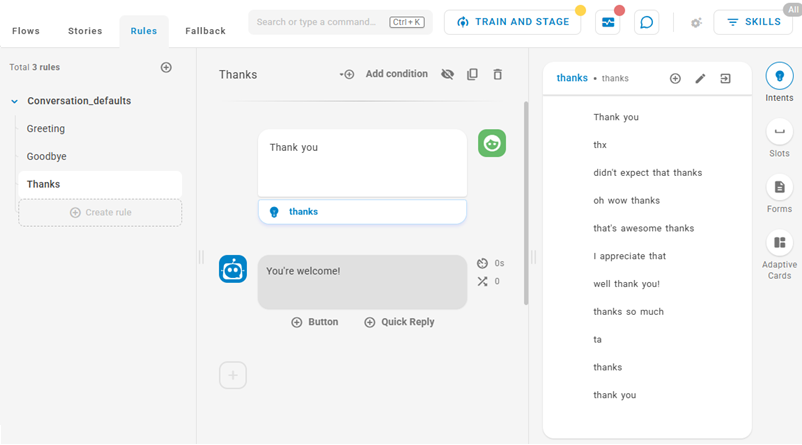Image resolution: width=802 pixels, height=445 pixels.
Task: Select example 'well thank you!'
Action: point(627,284)
